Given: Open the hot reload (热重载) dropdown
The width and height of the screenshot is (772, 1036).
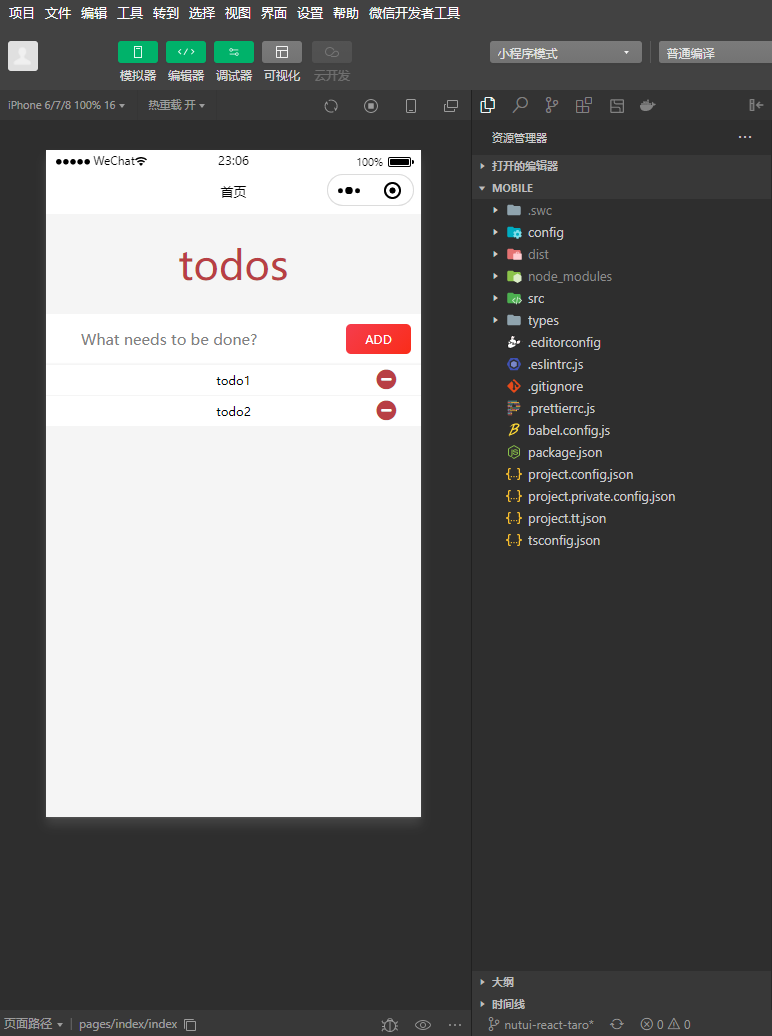Looking at the screenshot, I should [x=176, y=105].
